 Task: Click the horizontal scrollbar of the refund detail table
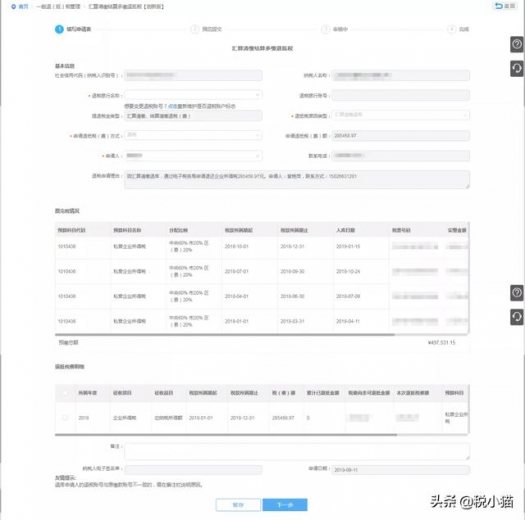point(226,435)
